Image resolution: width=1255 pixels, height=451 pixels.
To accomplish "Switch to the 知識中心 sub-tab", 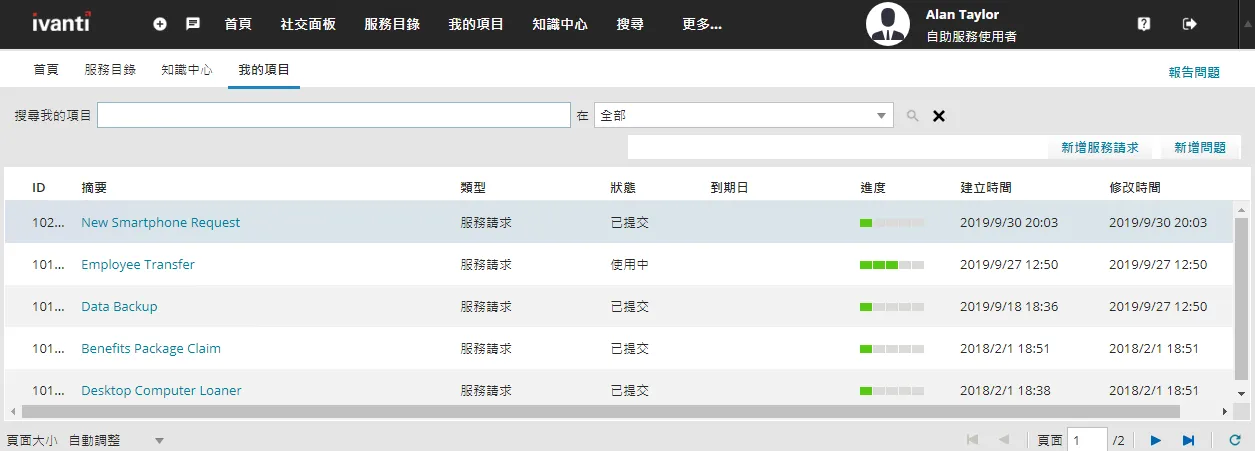I will (187, 70).
